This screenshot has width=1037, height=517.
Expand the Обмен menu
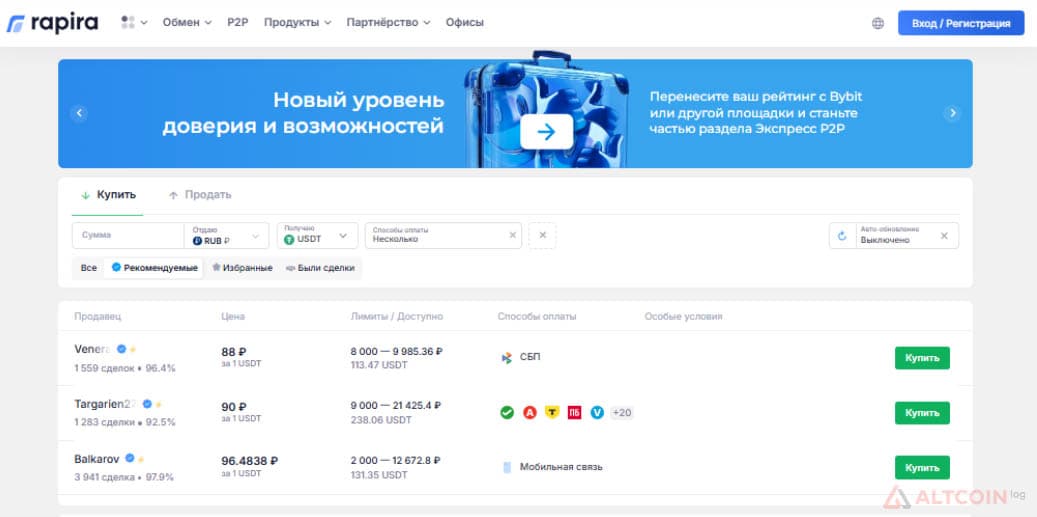[x=187, y=22]
